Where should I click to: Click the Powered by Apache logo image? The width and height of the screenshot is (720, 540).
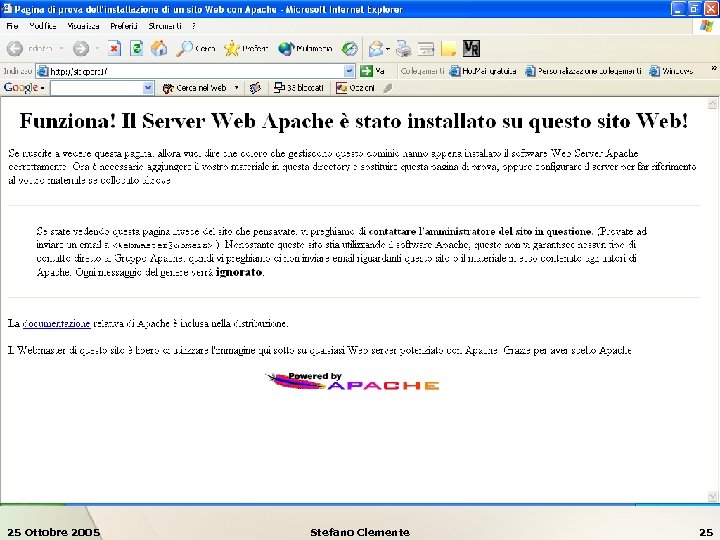[x=352, y=382]
